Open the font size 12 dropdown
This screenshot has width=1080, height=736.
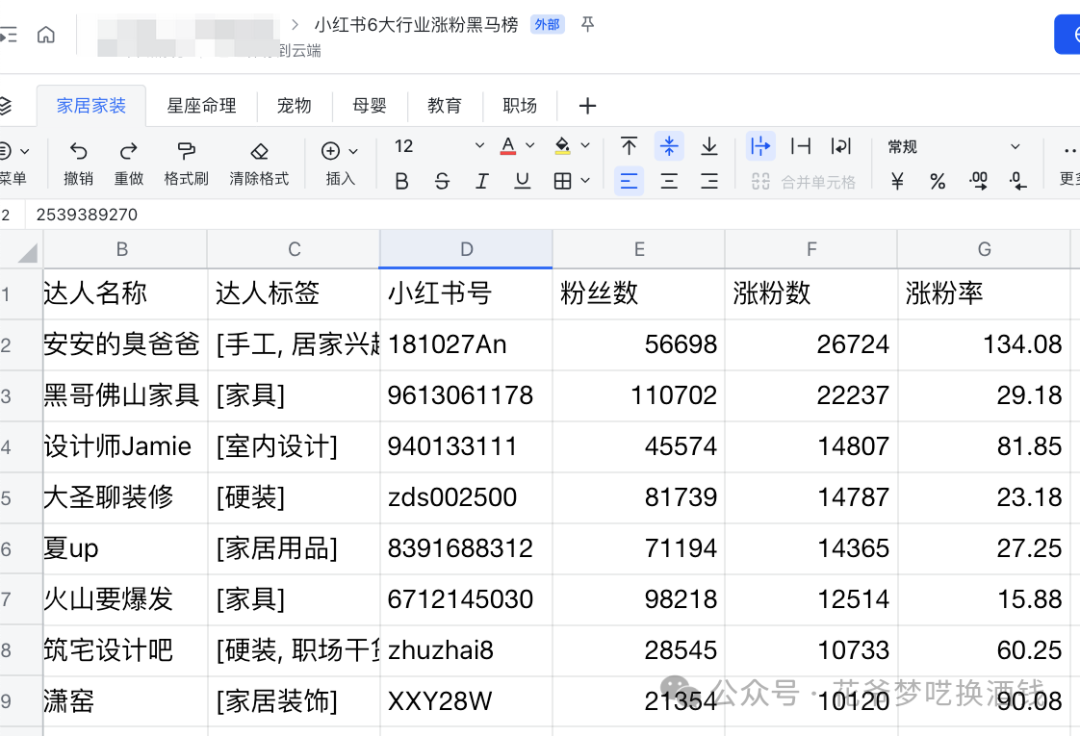coord(439,146)
